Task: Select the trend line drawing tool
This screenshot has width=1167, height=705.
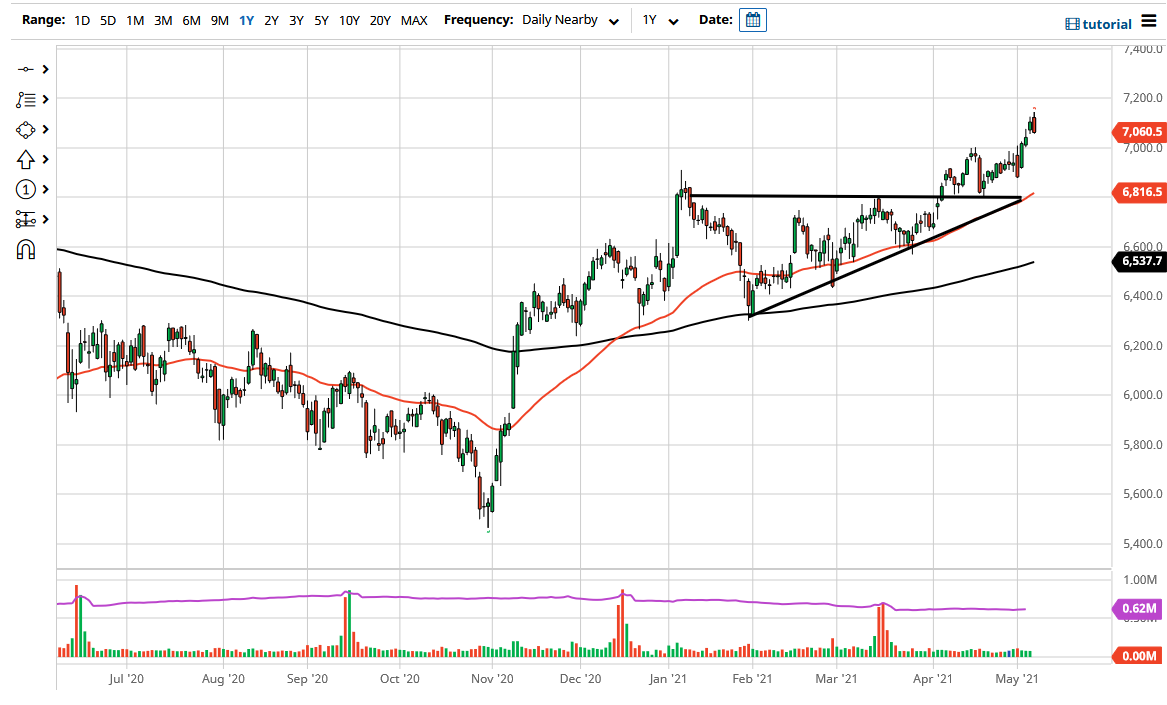Action: tap(27, 70)
